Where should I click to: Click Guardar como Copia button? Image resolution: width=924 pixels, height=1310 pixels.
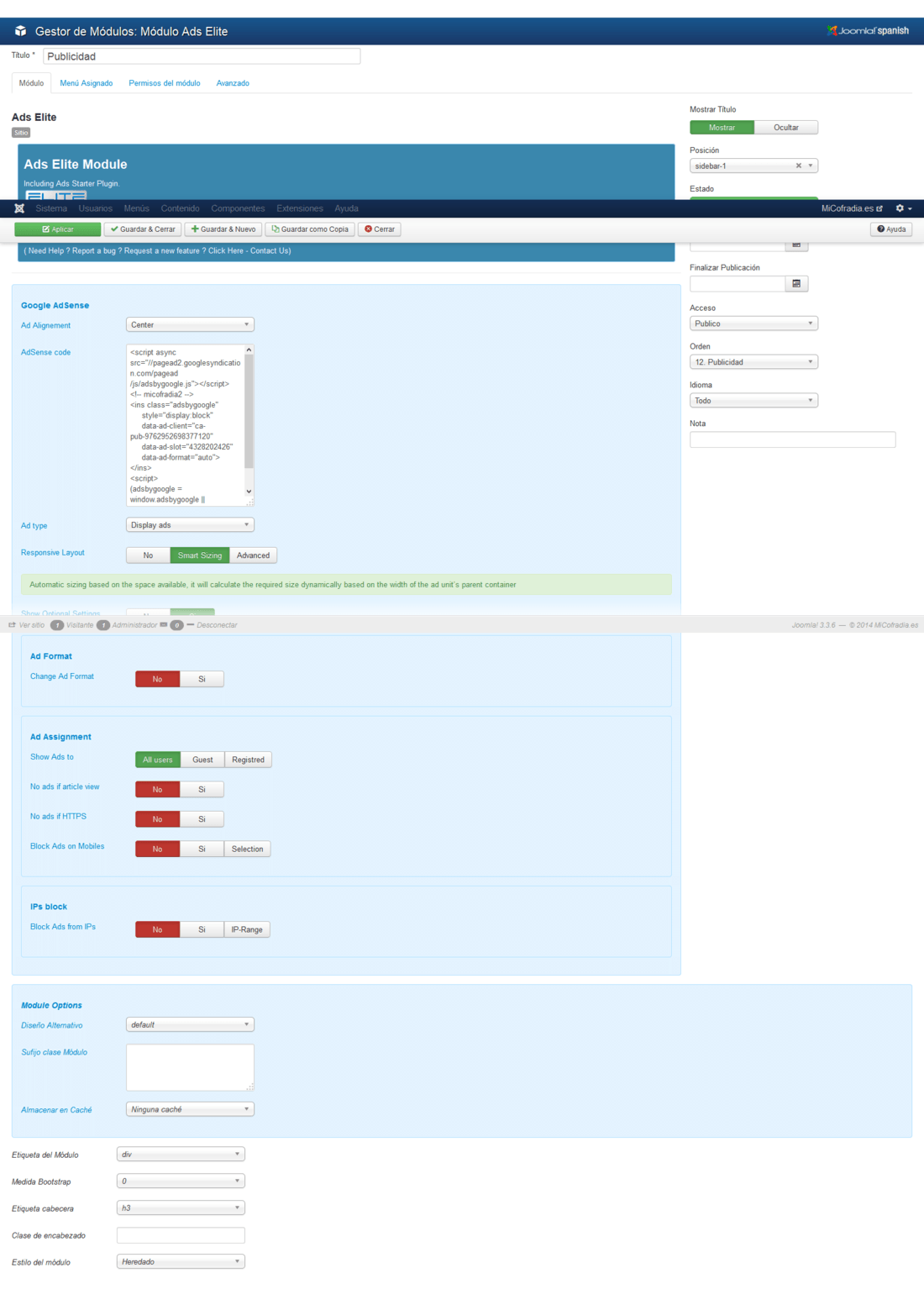310,229
